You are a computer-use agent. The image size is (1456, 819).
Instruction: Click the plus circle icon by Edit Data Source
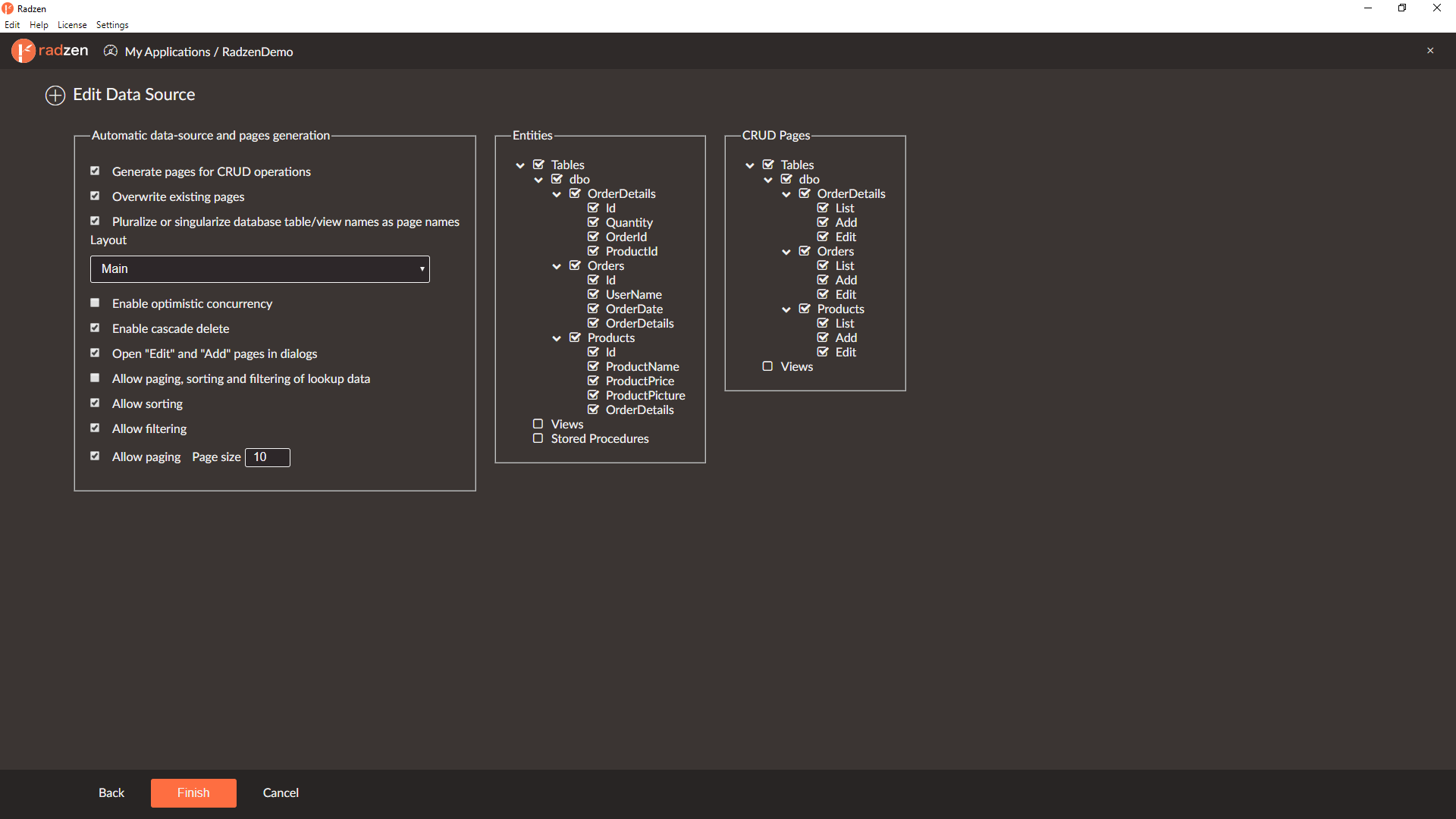pos(55,96)
